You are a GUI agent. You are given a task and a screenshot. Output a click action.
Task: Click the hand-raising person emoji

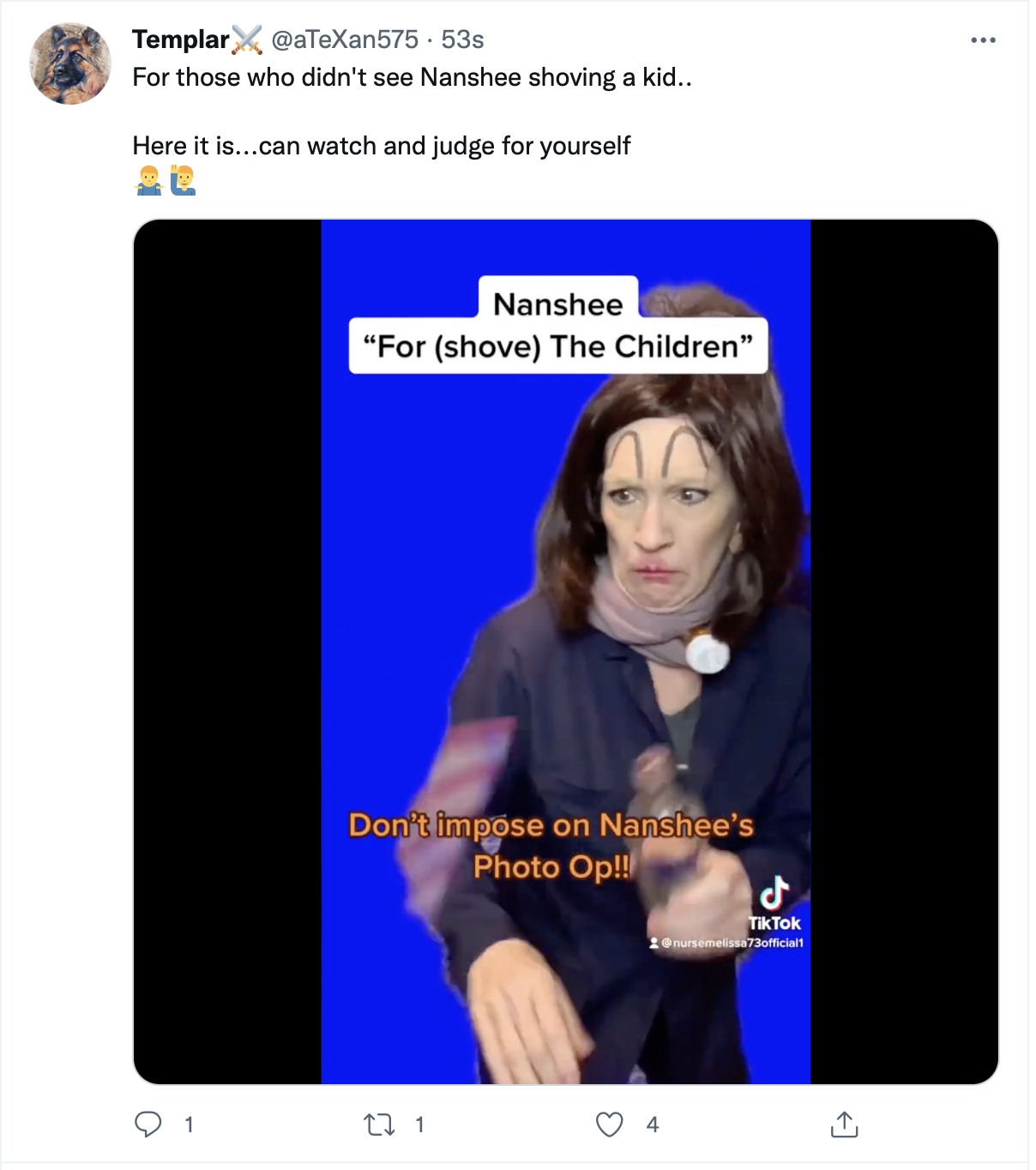(x=183, y=181)
